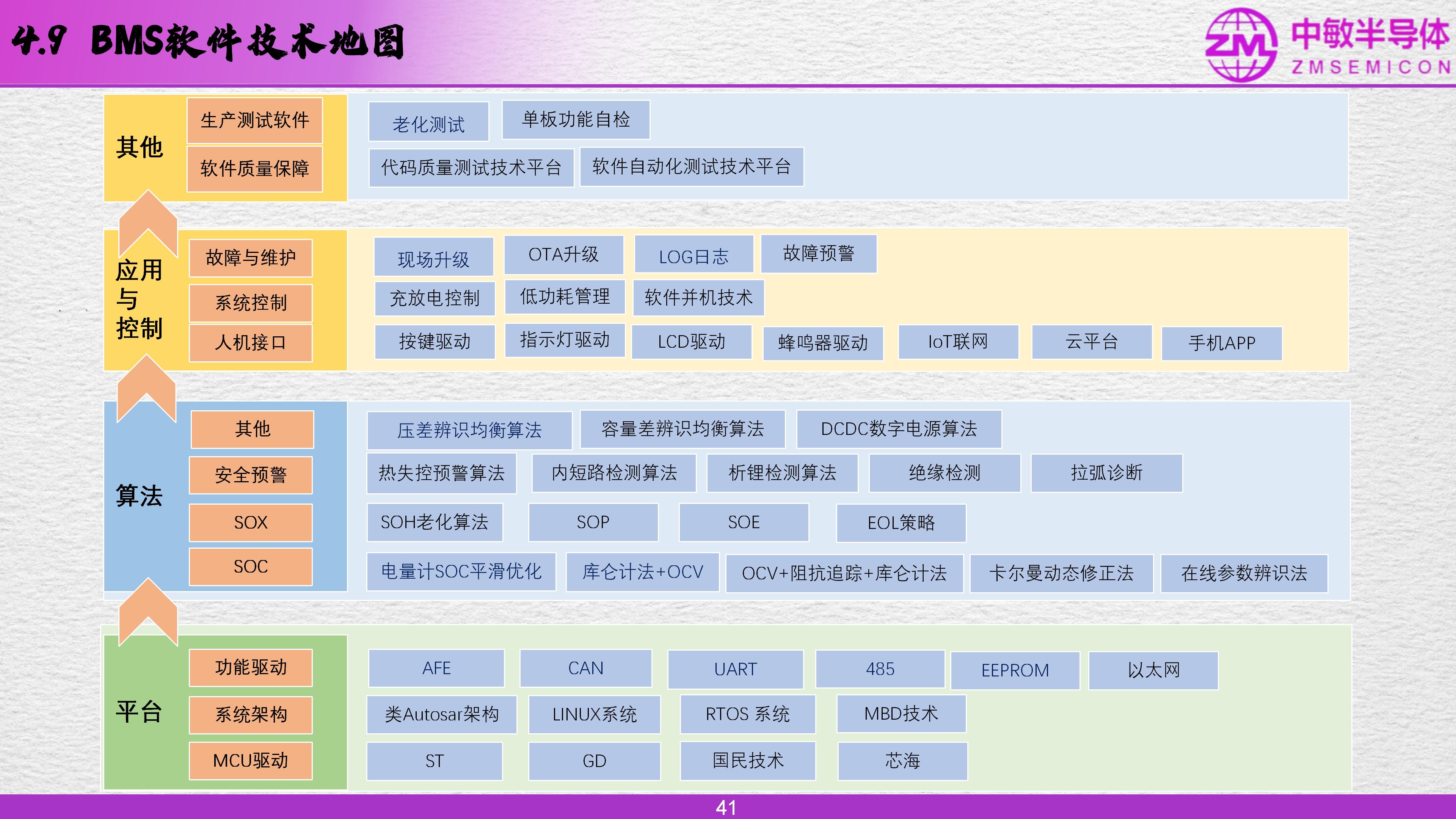The height and width of the screenshot is (819, 1456).
Task: Select the 生产测试软件 orange box
Action: (x=255, y=121)
